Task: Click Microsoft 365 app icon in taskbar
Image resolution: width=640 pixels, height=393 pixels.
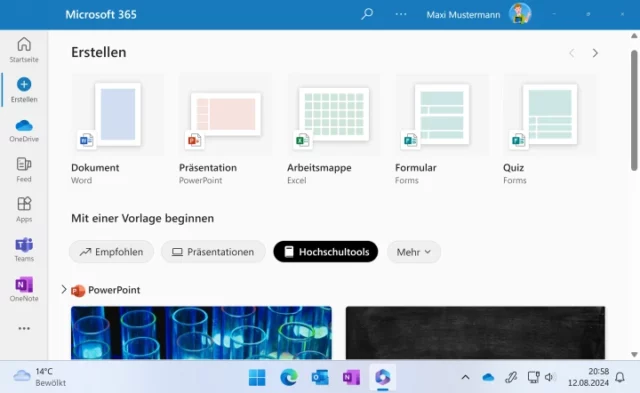Action: pos(382,377)
